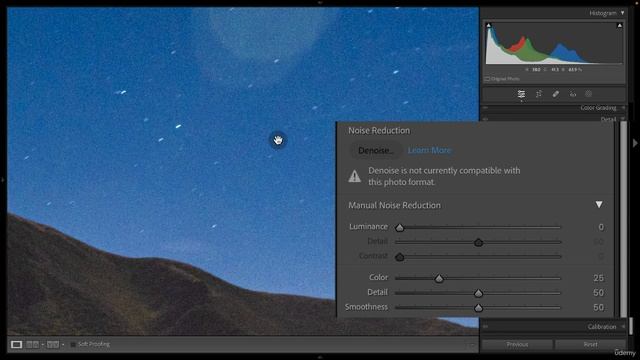Click the Luminance value field showing 0
The height and width of the screenshot is (360, 640).
point(601,227)
